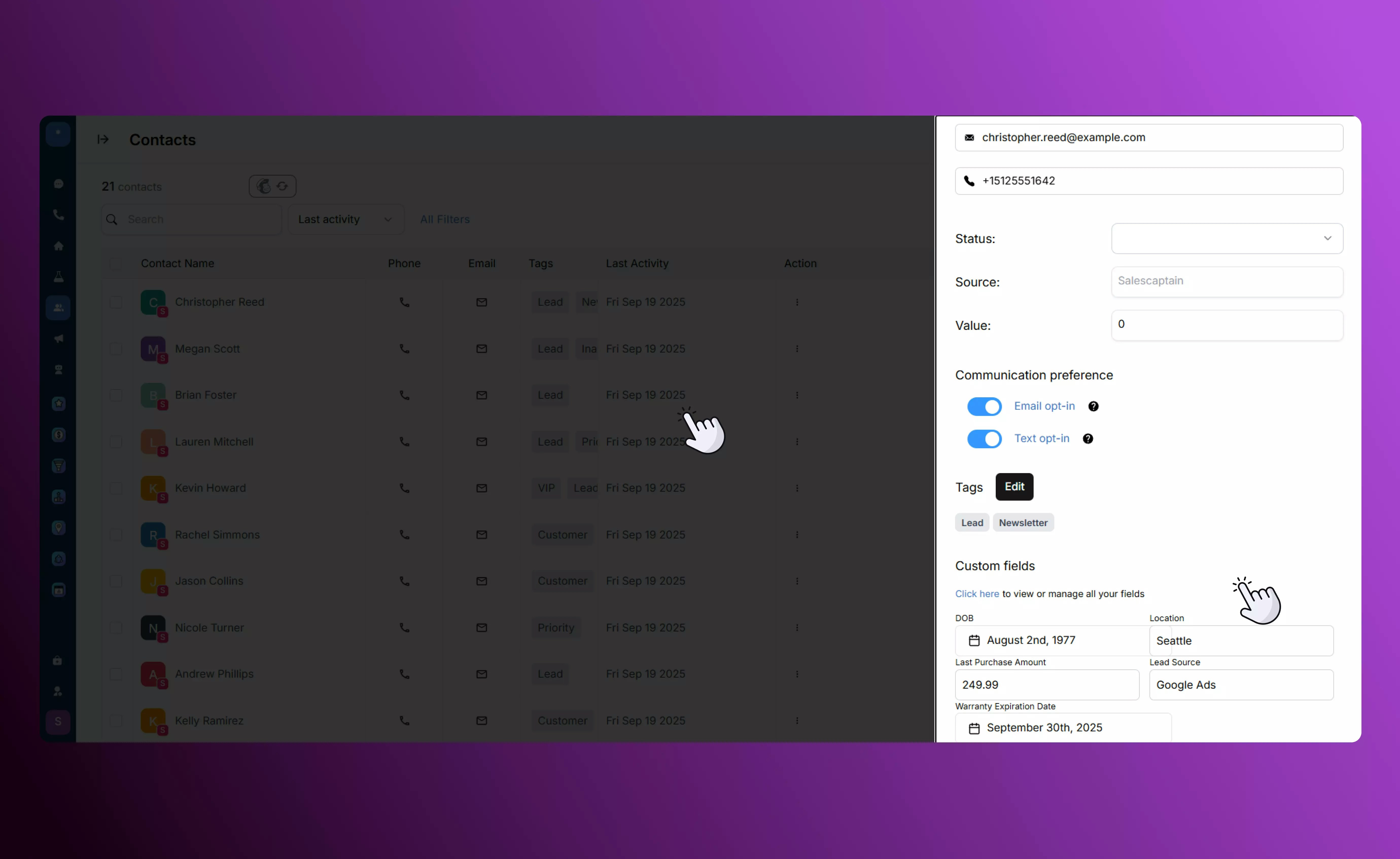Click the phone icon on Christopher Reed's row
The image size is (1400, 859).
(404, 302)
